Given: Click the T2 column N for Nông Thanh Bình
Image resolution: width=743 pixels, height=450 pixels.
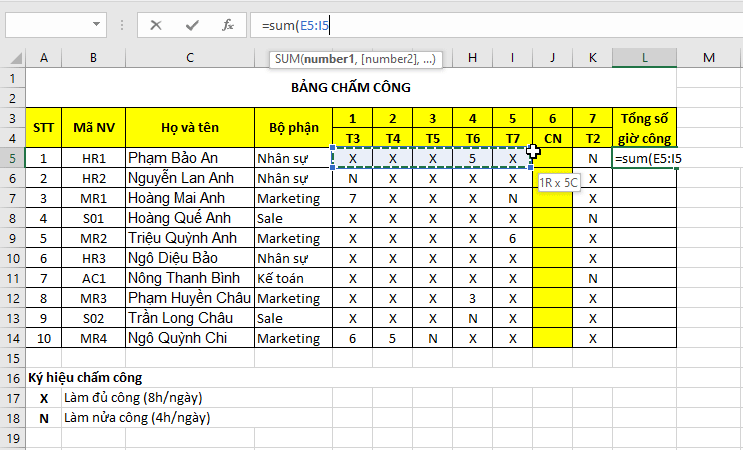Looking at the screenshot, I should (x=592, y=278).
